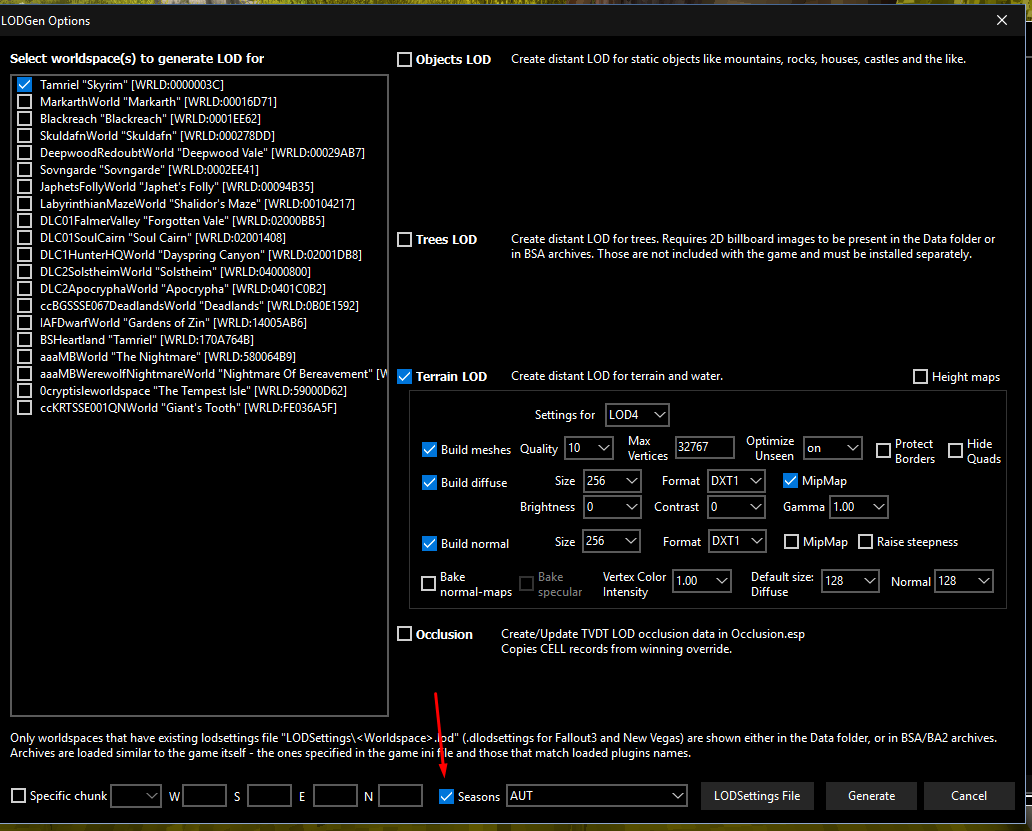Select the DLC2SolstheimWorld "Solstheim" checkbox

click(x=24, y=272)
